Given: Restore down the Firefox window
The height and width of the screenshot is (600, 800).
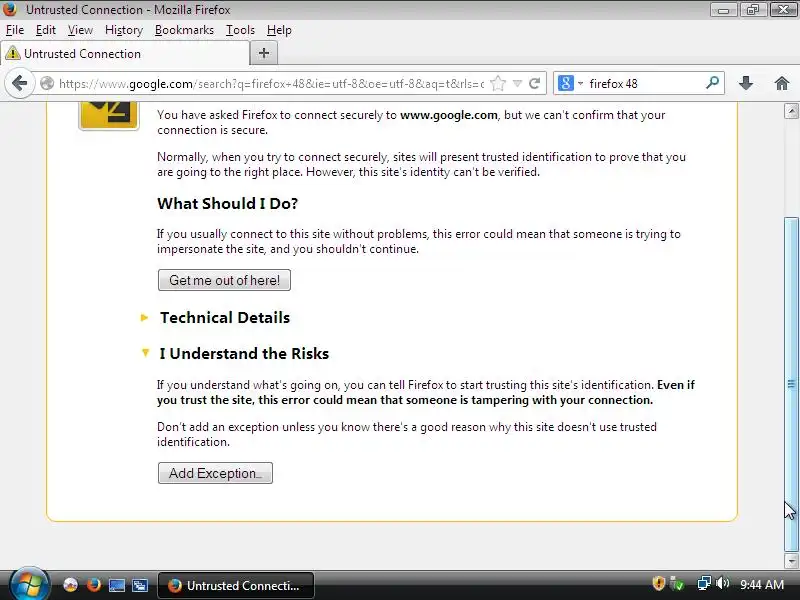Looking at the screenshot, I should [753, 10].
